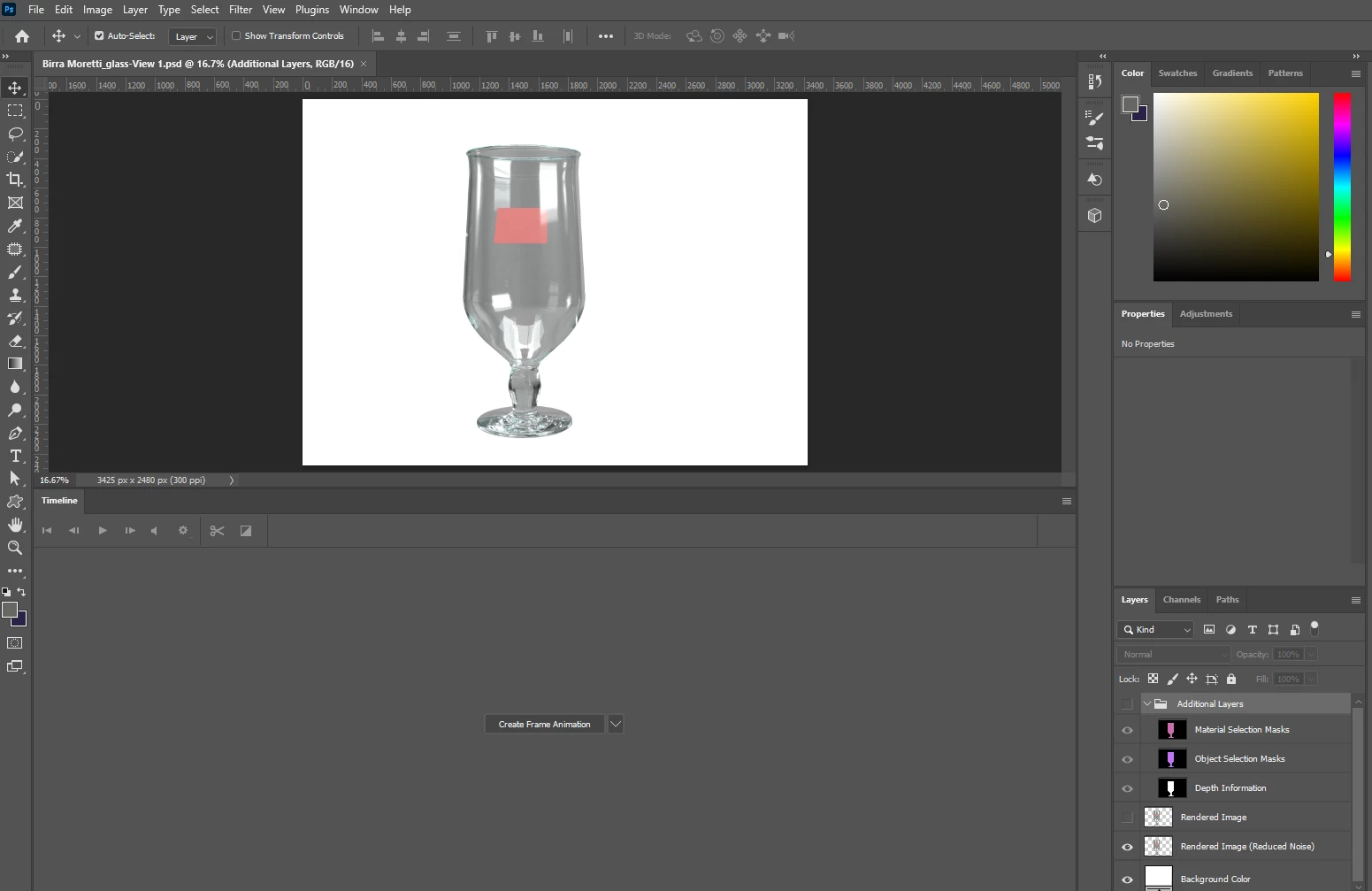Enable Show Transform Controls checkbox
This screenshot has width=1372, height=891.
(x=236, y=36)
